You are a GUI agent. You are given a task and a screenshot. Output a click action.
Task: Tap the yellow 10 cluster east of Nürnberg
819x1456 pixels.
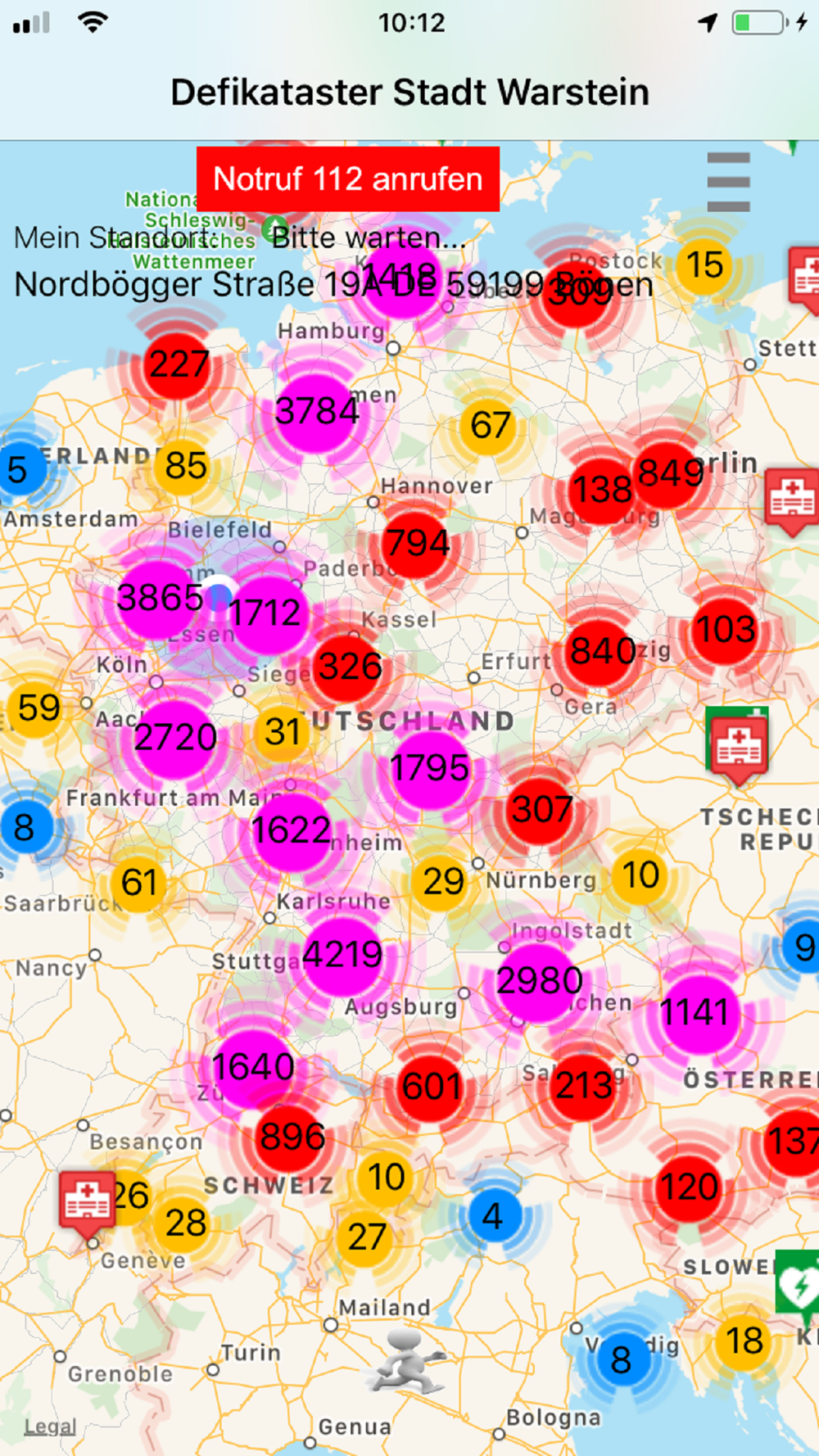click(640, 875)
